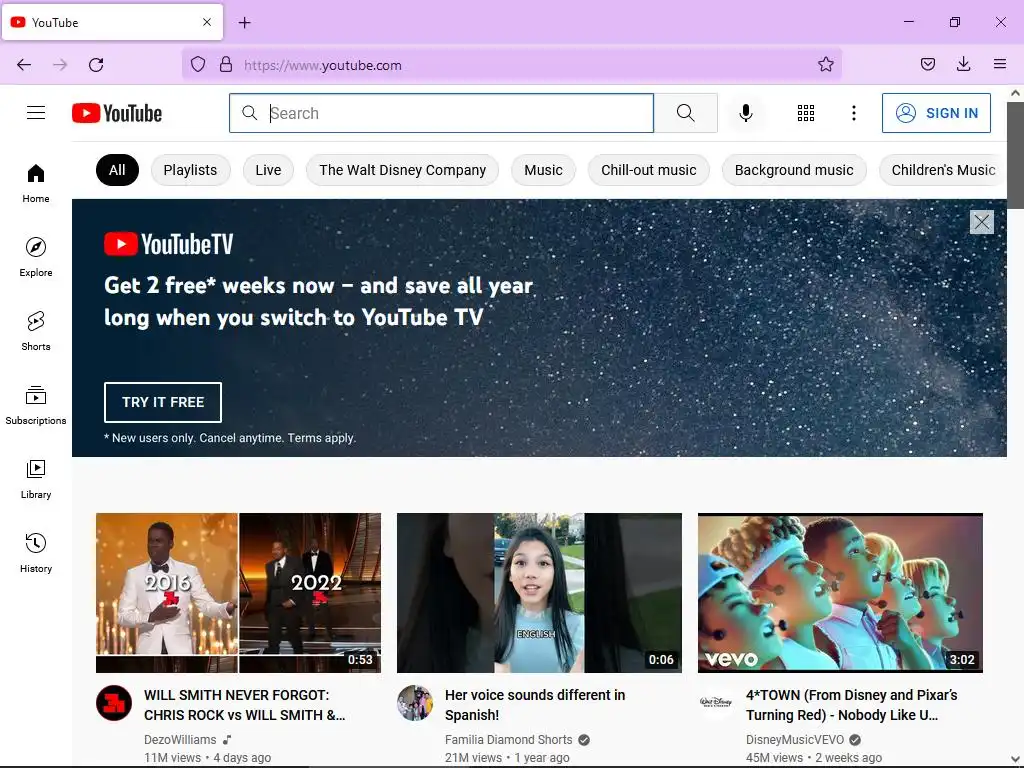Start voice search with the microphone icon
The width and height of the screenshot is (1024, 768).
[746, 113]
